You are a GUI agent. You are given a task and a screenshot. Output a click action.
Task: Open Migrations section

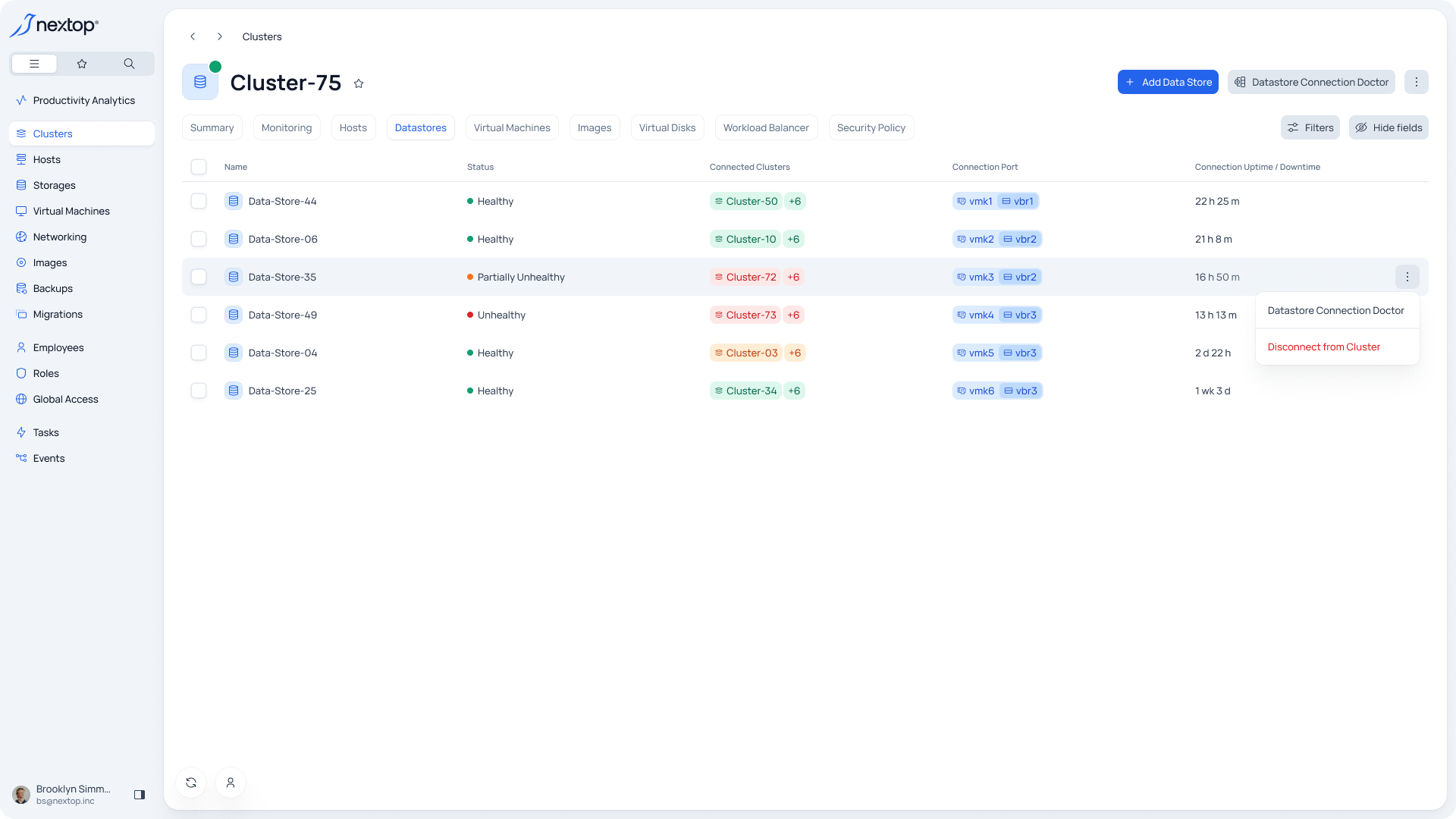click(x=82, y=314)
